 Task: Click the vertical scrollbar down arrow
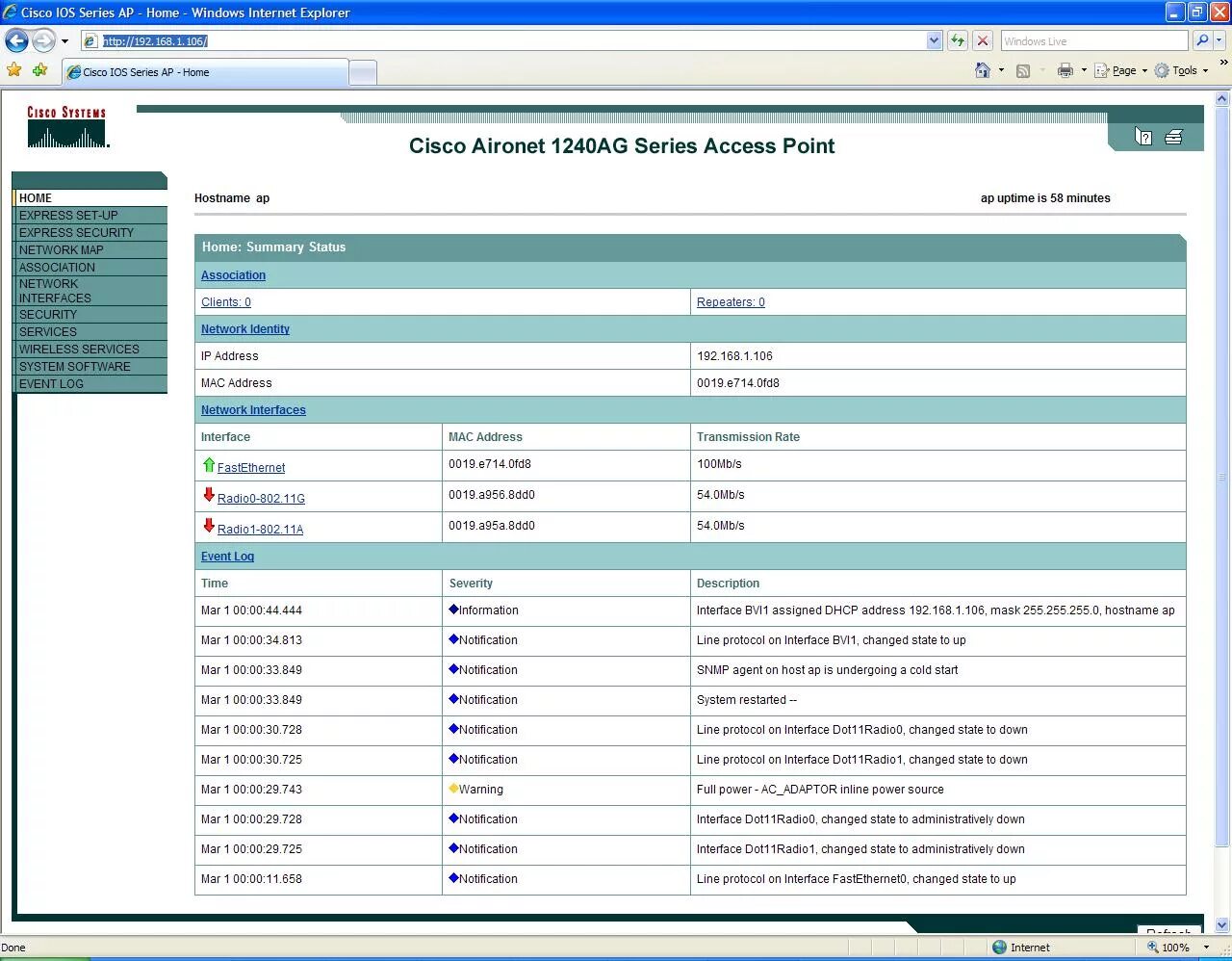(1223, 925)
